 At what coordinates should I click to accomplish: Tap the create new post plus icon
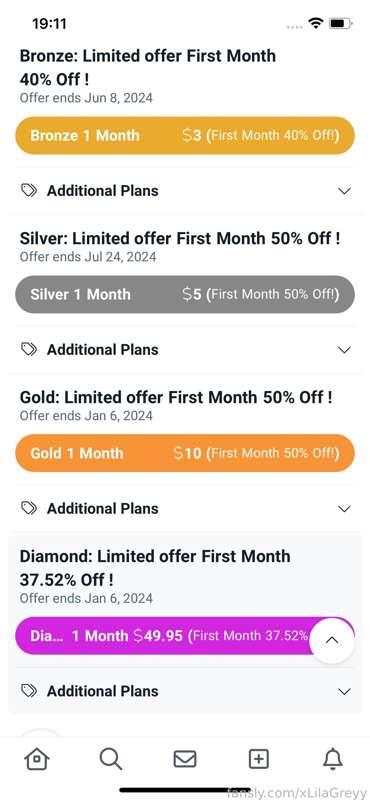(259, 759)
